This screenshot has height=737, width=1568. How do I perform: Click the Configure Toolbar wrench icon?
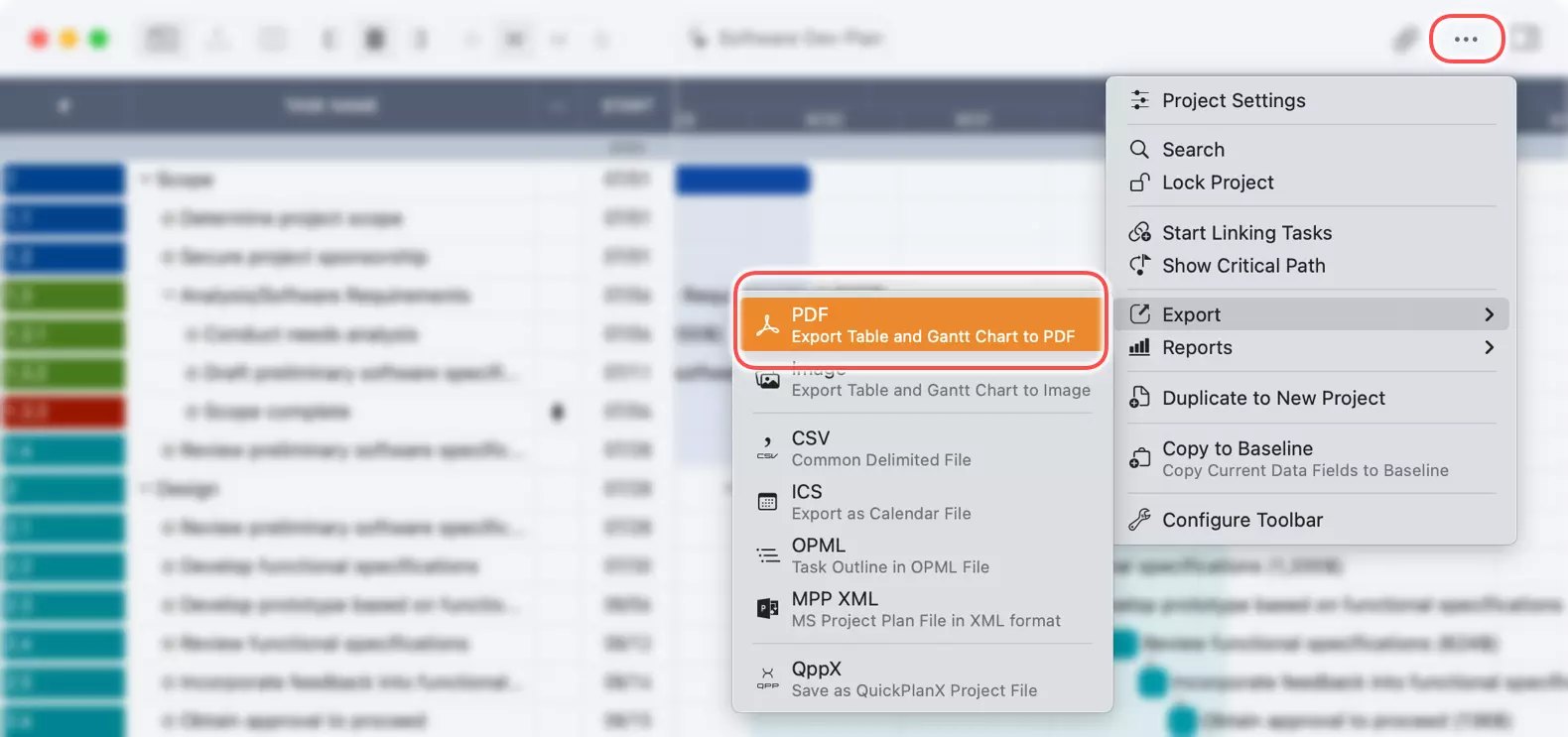pyautogui.click(x=1139, y=520)
